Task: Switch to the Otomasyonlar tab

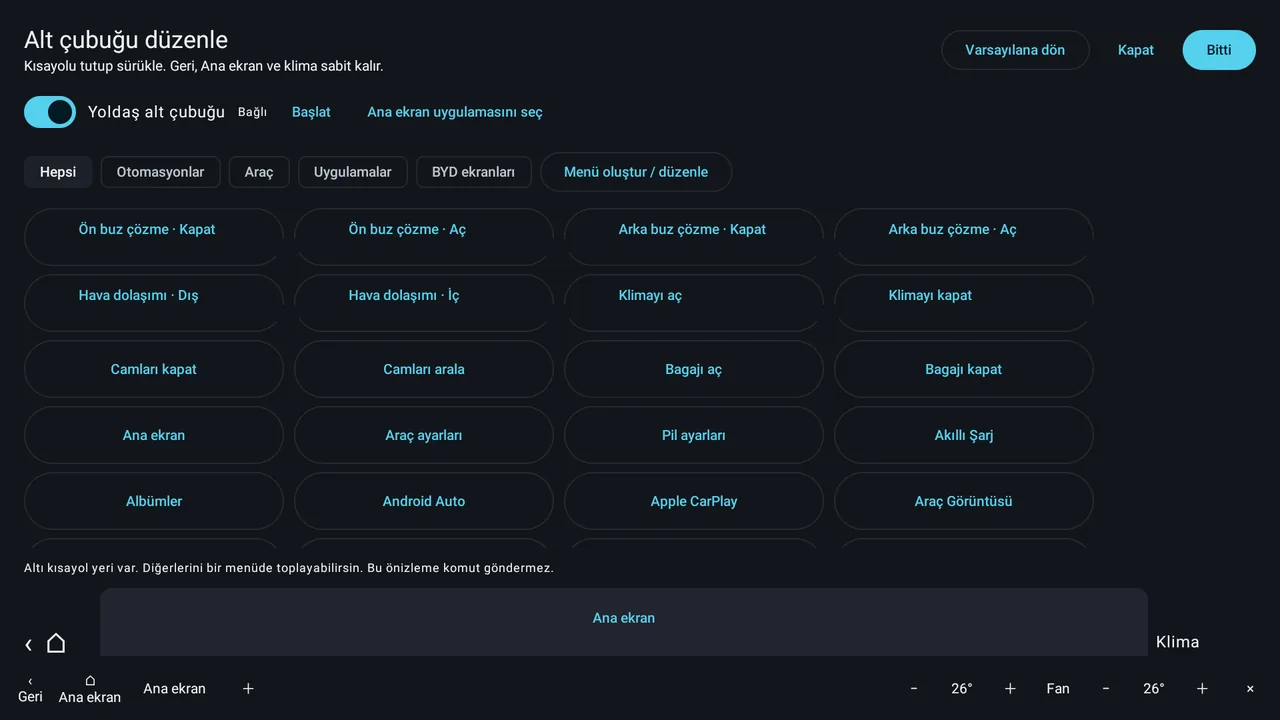Action: pyautogui.click(x=160, y=172)
